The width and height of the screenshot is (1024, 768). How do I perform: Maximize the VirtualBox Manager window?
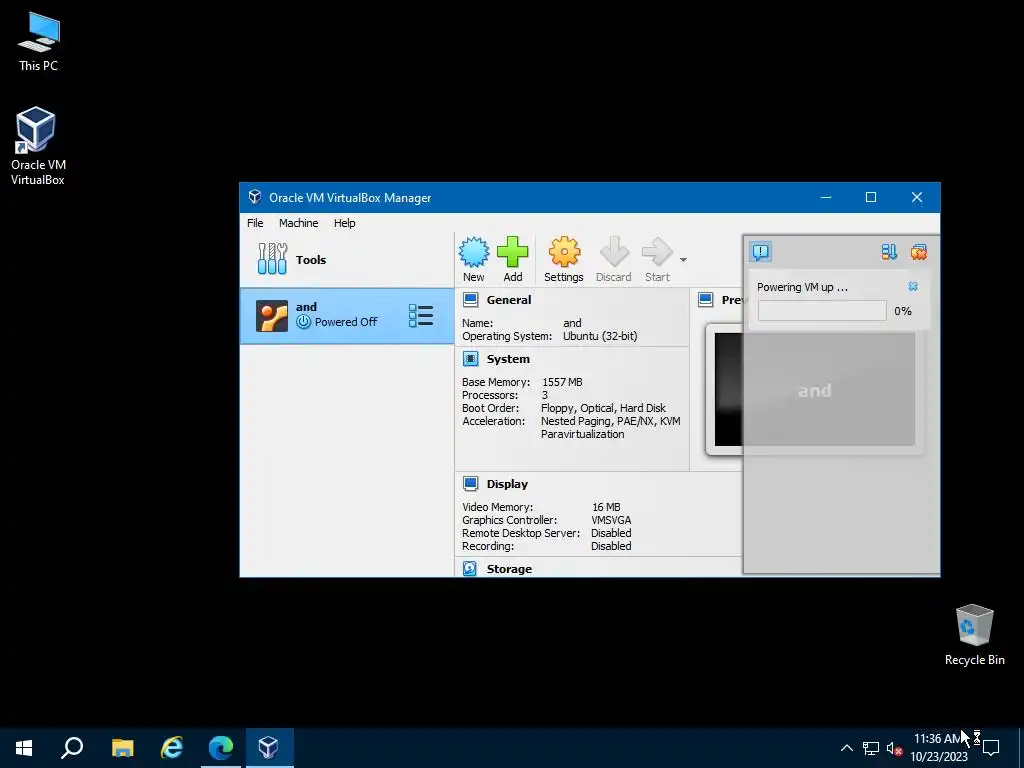(x=871, y=197)
